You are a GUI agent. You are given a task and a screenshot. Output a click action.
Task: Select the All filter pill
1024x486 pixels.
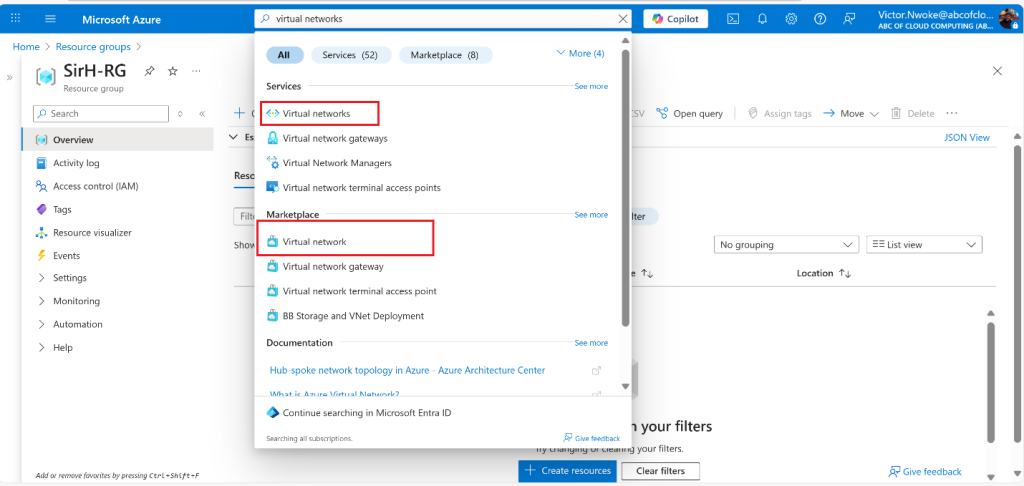coord(284,55)
